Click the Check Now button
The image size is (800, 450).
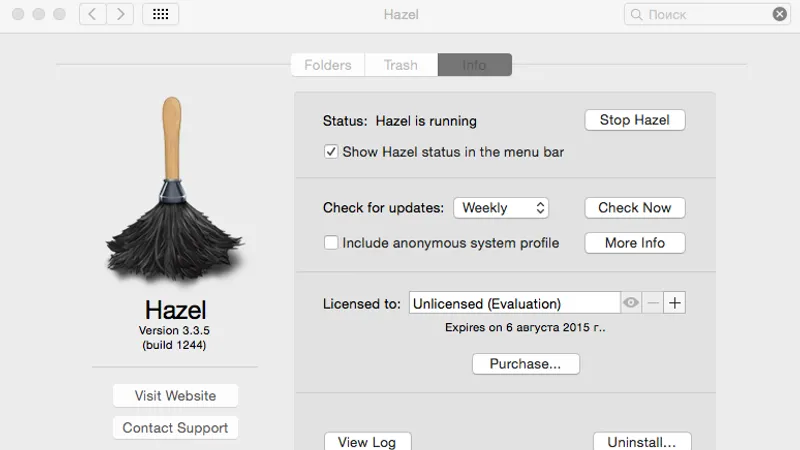pyautogui.click(x=635, y=208)
